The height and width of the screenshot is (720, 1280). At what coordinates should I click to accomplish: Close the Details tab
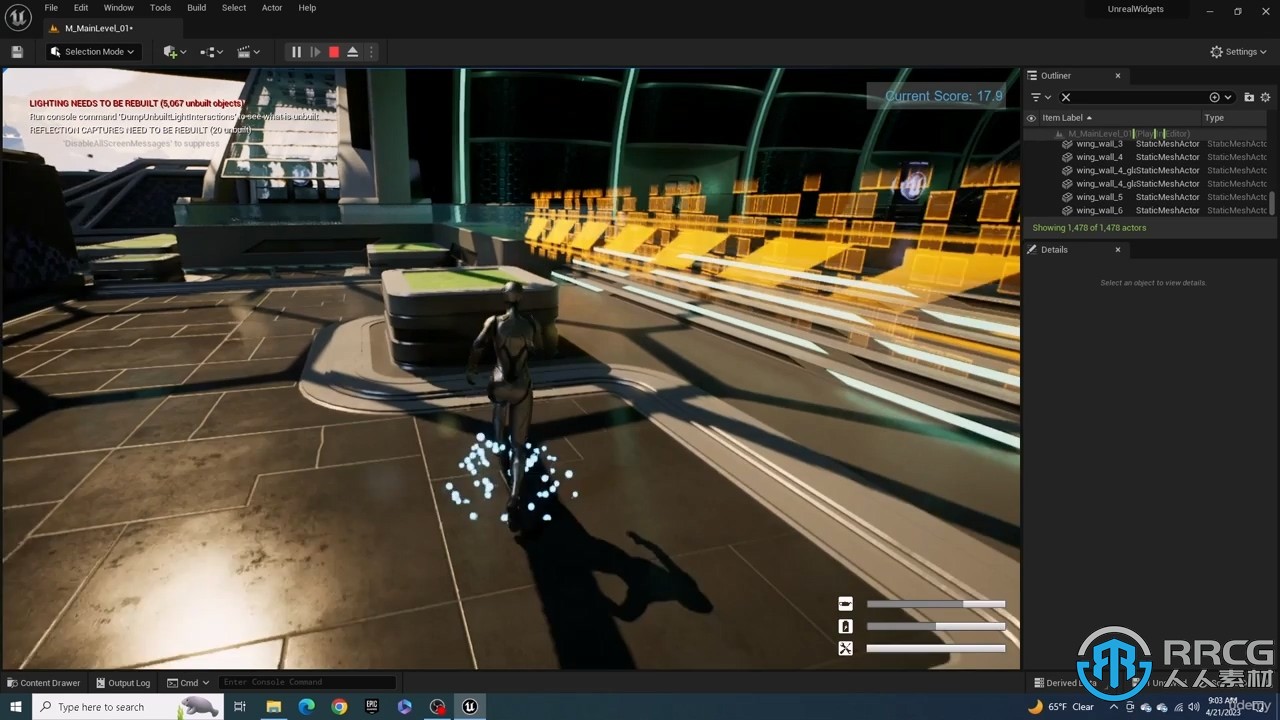[x=1118, y=250]
